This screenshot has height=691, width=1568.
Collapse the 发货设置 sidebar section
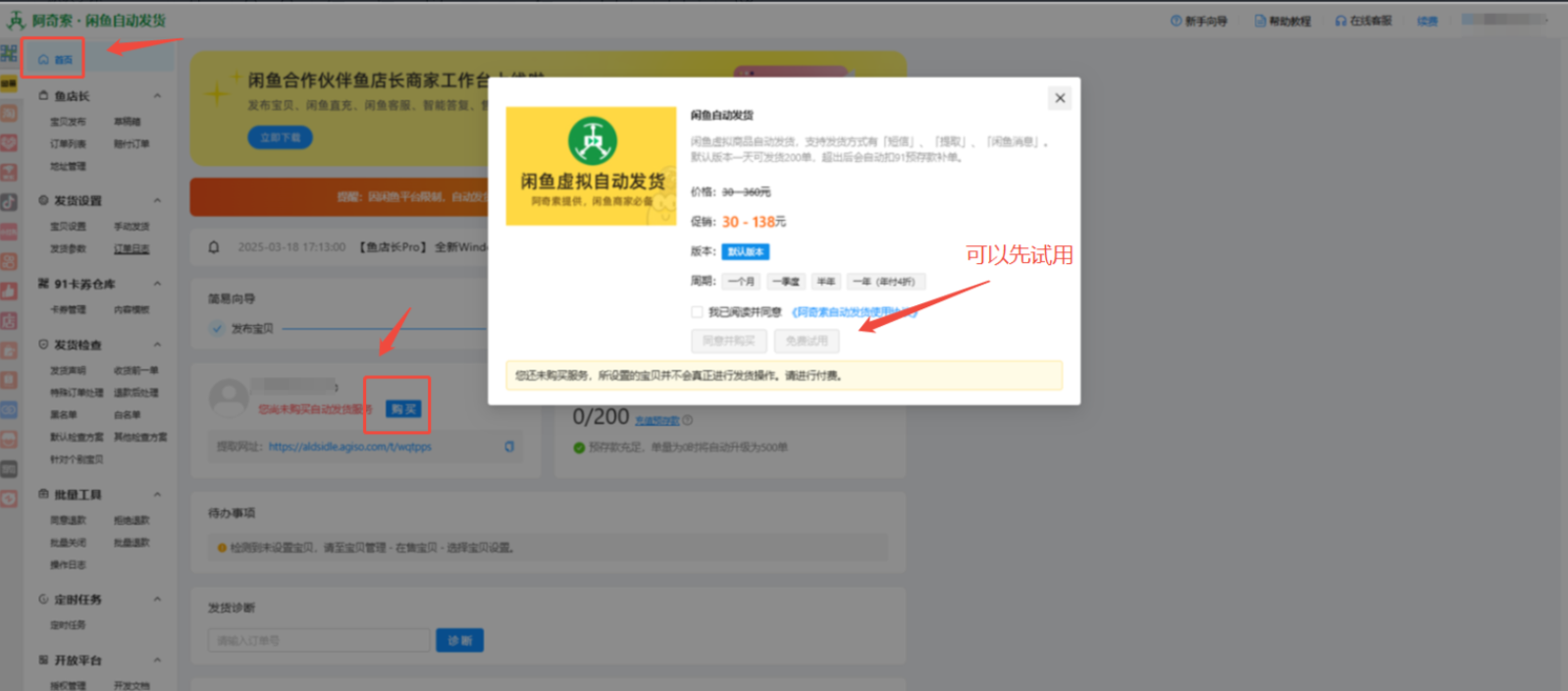pyautogui.click(x=157, y=201)
